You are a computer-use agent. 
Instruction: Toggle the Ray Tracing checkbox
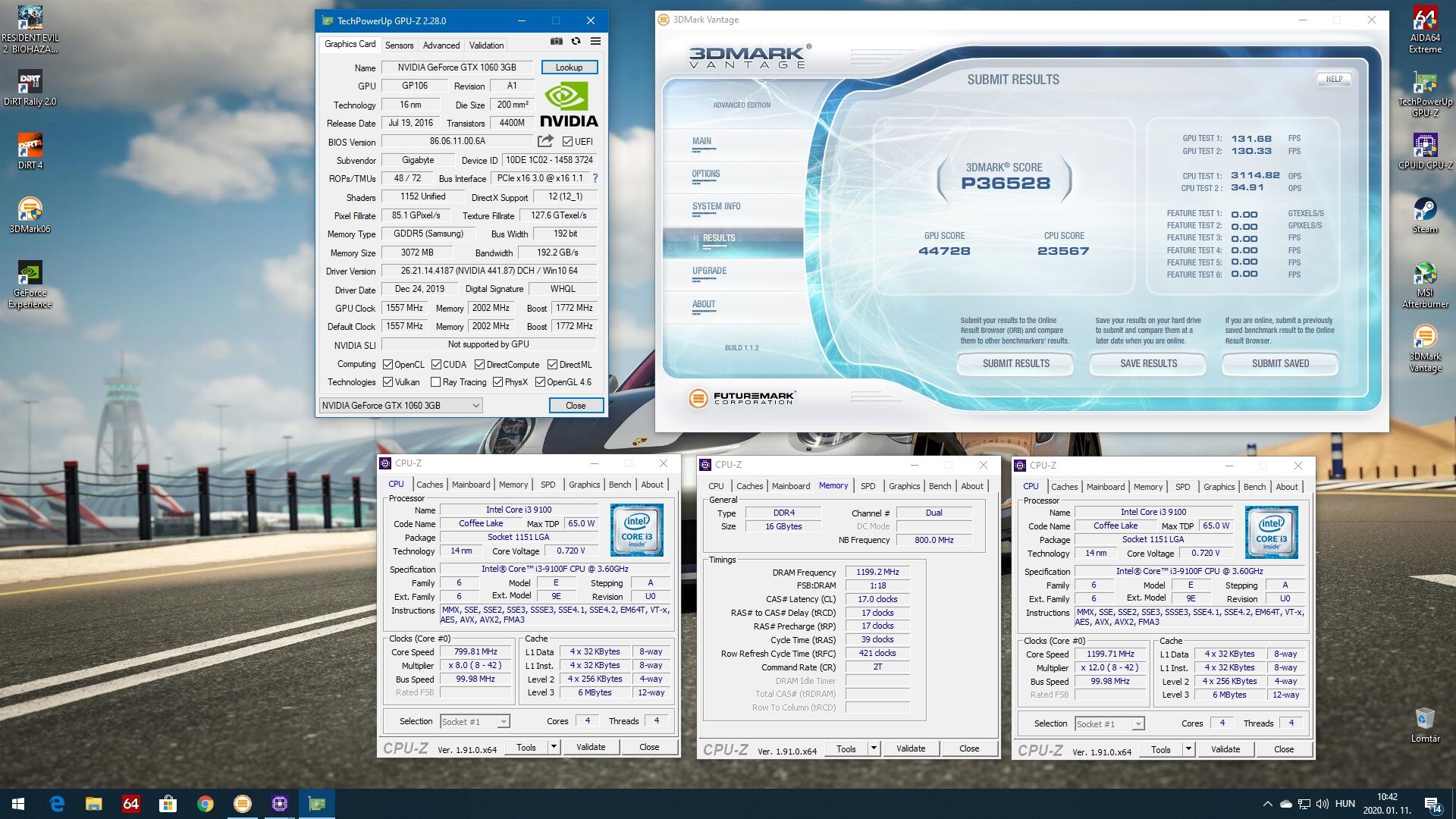(435, 382)
